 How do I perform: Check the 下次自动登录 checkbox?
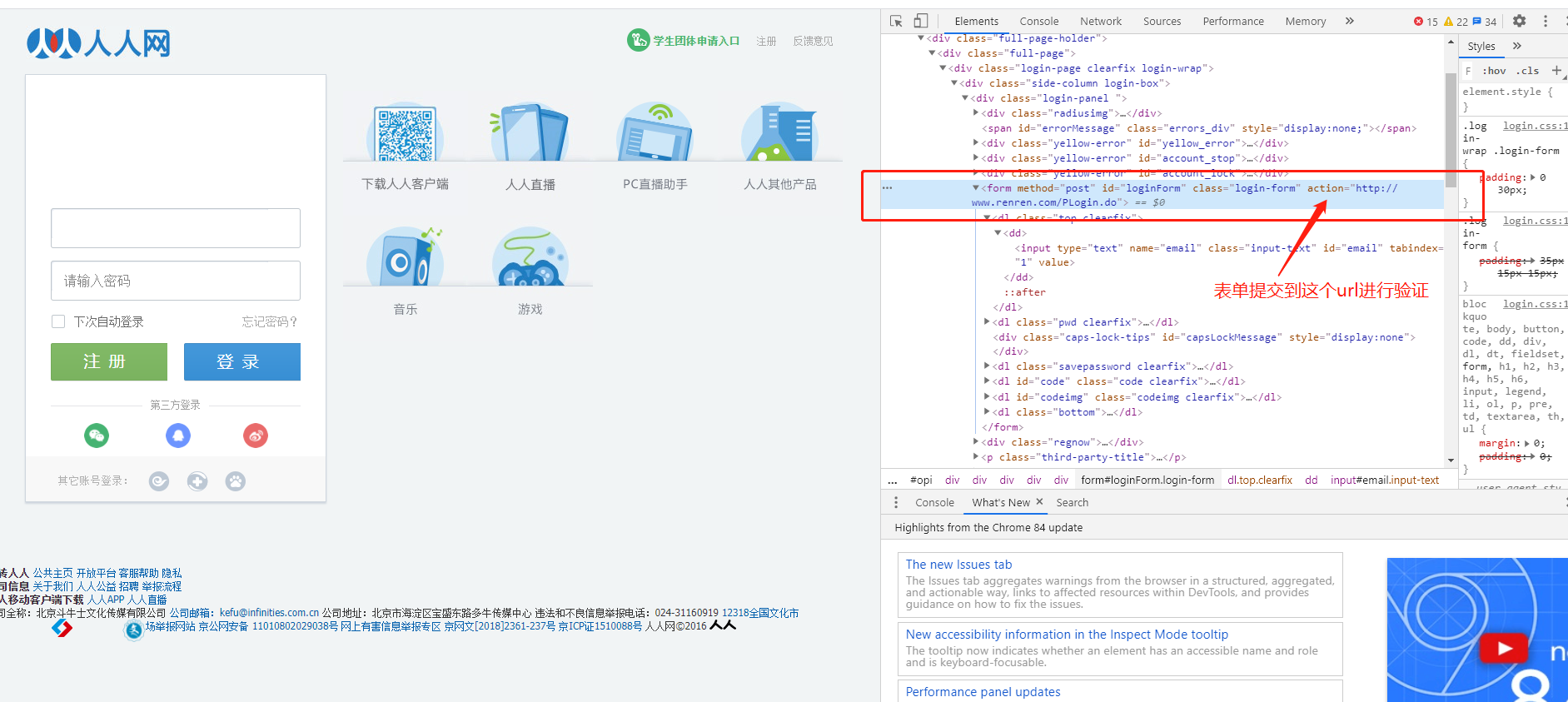(58, 321)
